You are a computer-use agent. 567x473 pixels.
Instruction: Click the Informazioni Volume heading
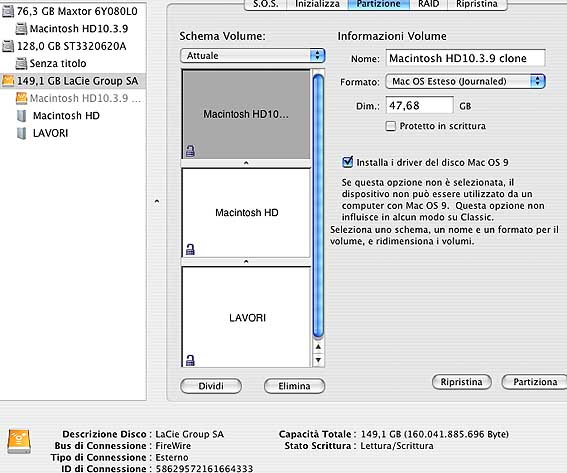coord(392,36)
